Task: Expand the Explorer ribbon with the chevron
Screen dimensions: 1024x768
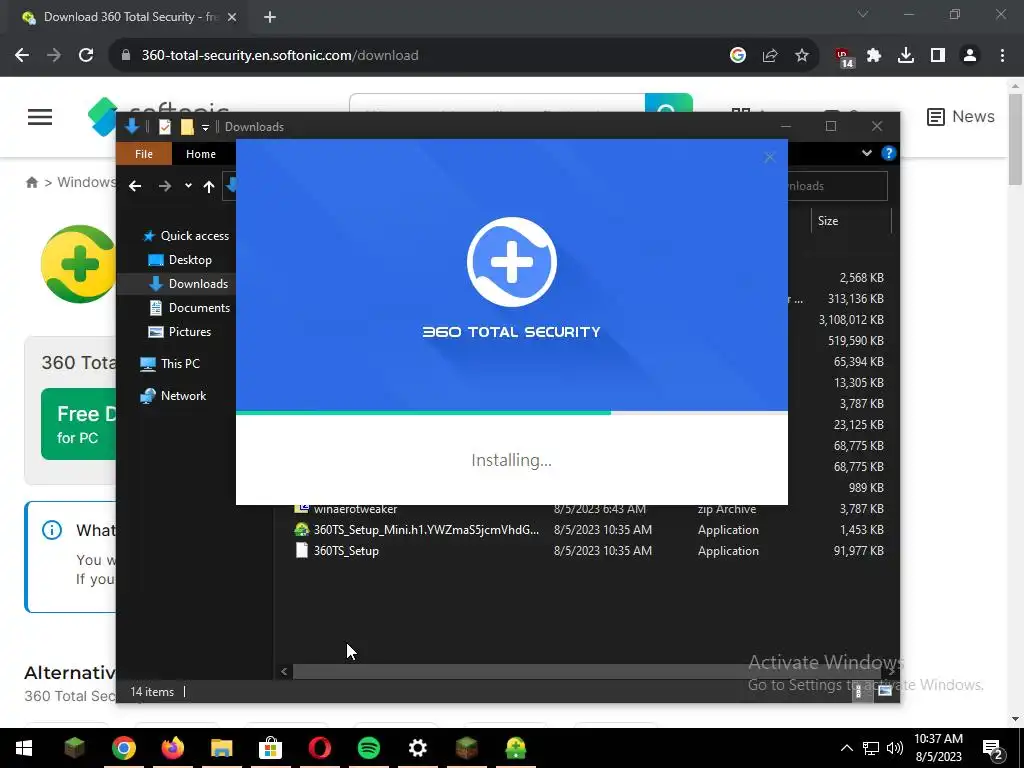Action: click(x=867, y=153)
